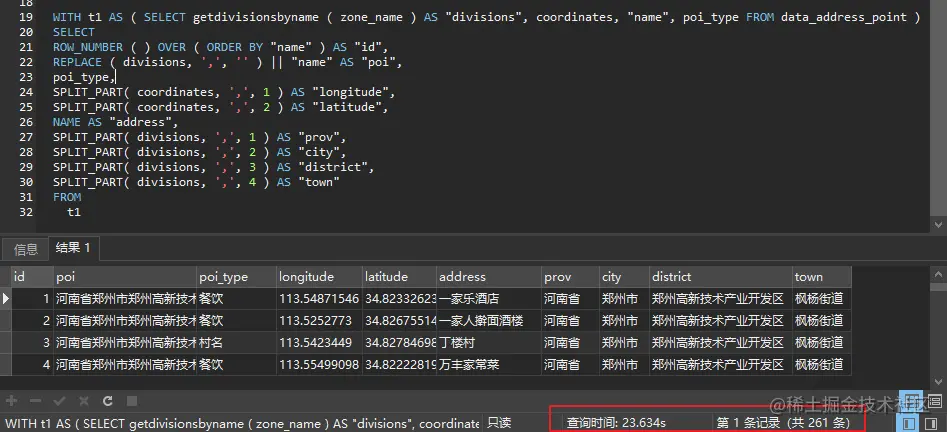This screenshot has height=432, width=947.
Task: Click the latitude cell starting with 34.82675514
Action: pos(399,321)
